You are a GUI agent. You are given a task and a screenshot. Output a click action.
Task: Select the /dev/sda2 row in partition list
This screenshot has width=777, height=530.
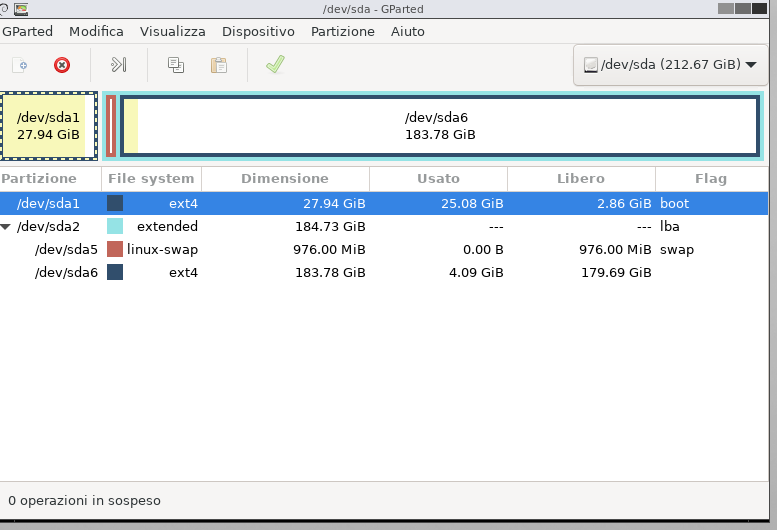[x=384, y=226]
